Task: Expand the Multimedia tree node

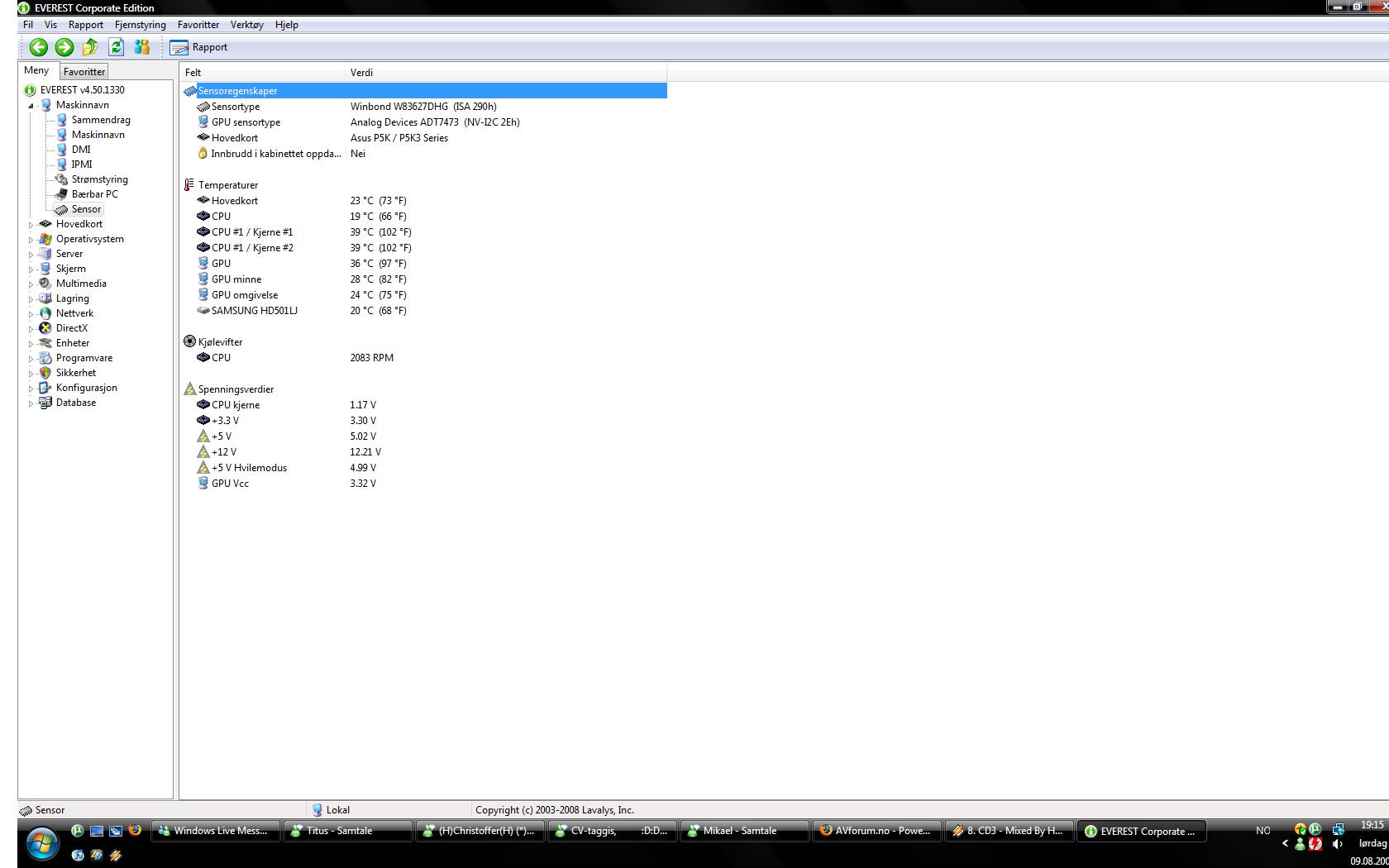Action: [x=31, y=284]
